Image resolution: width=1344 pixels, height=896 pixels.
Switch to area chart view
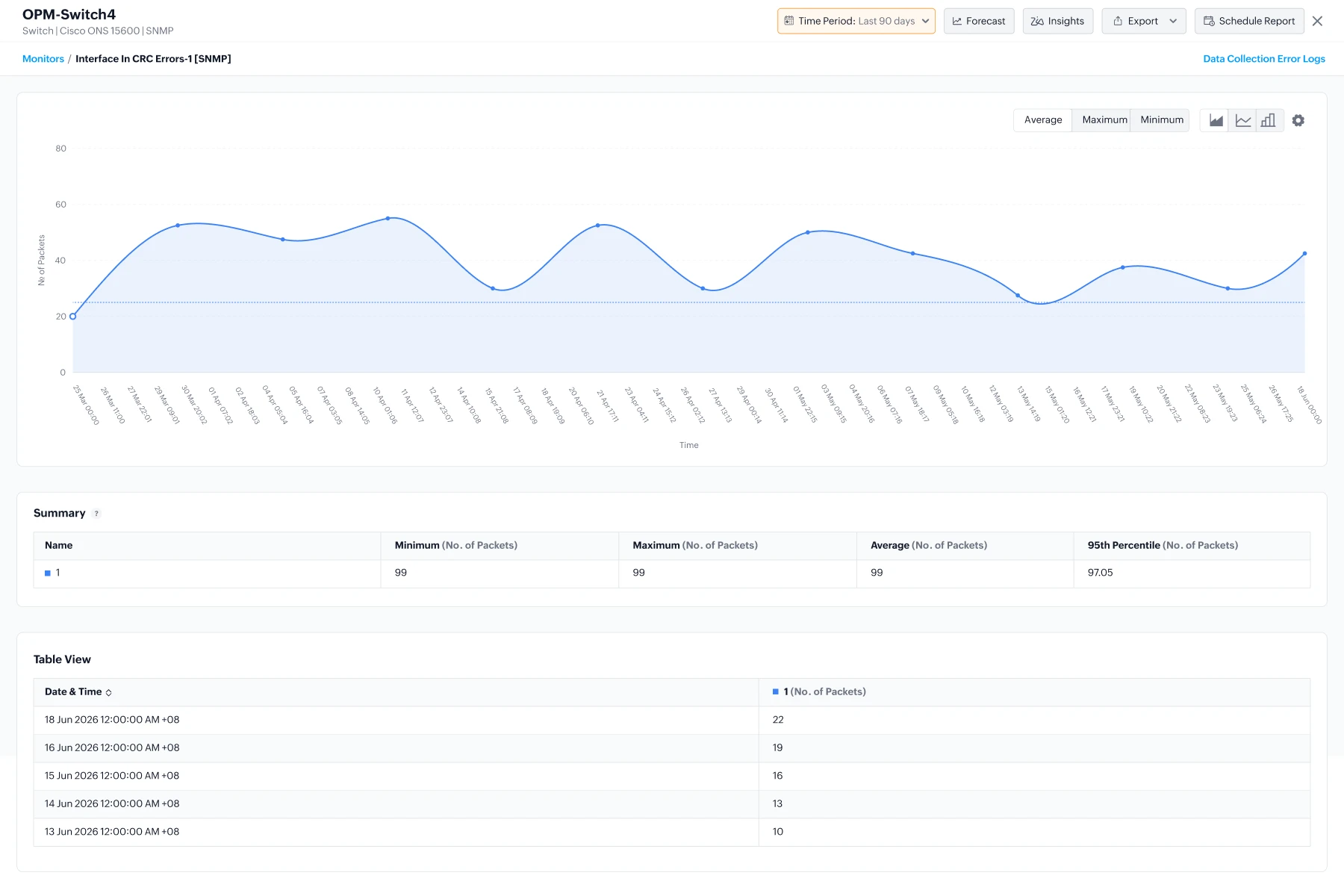1216,120
